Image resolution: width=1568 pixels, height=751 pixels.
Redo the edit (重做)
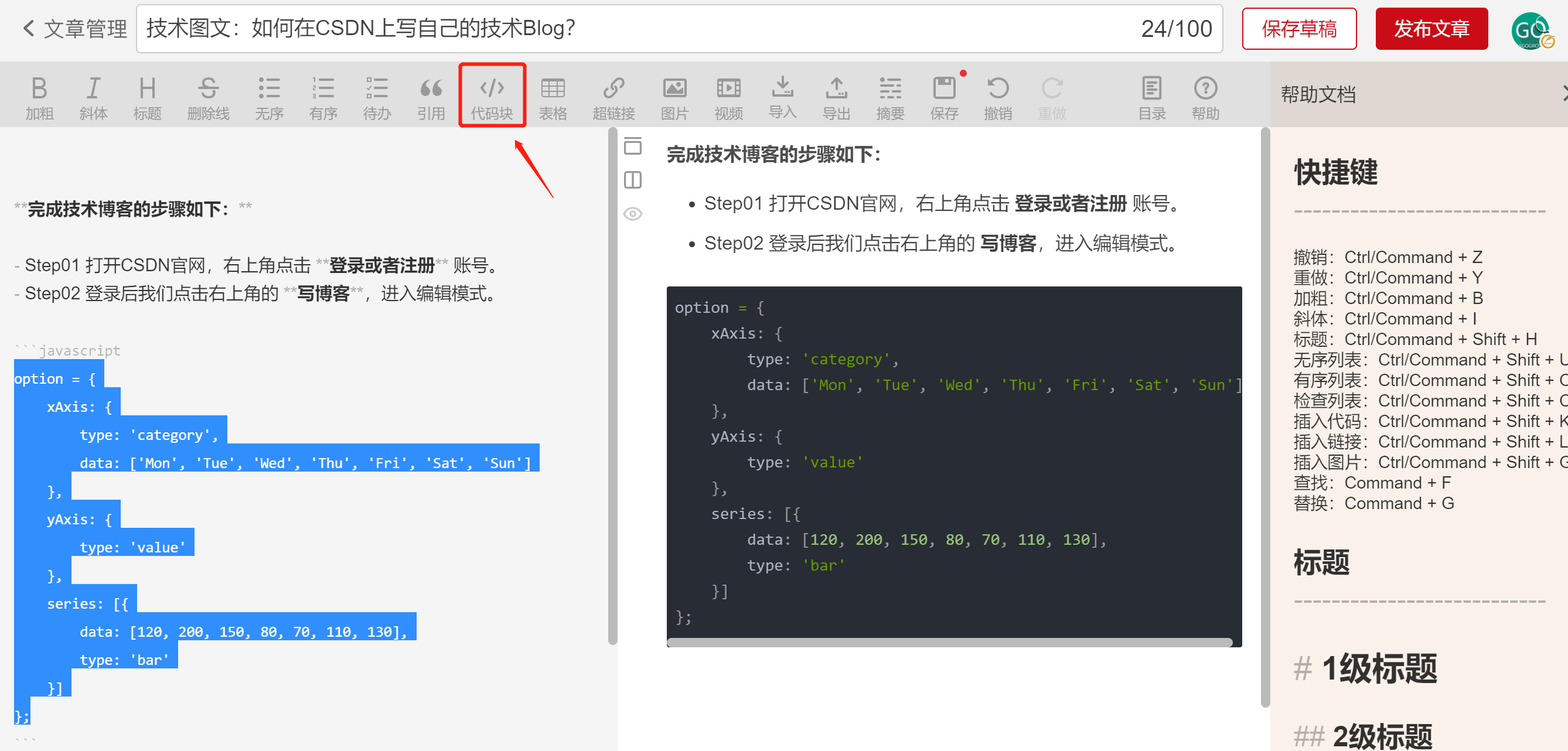coord(1052,97)
